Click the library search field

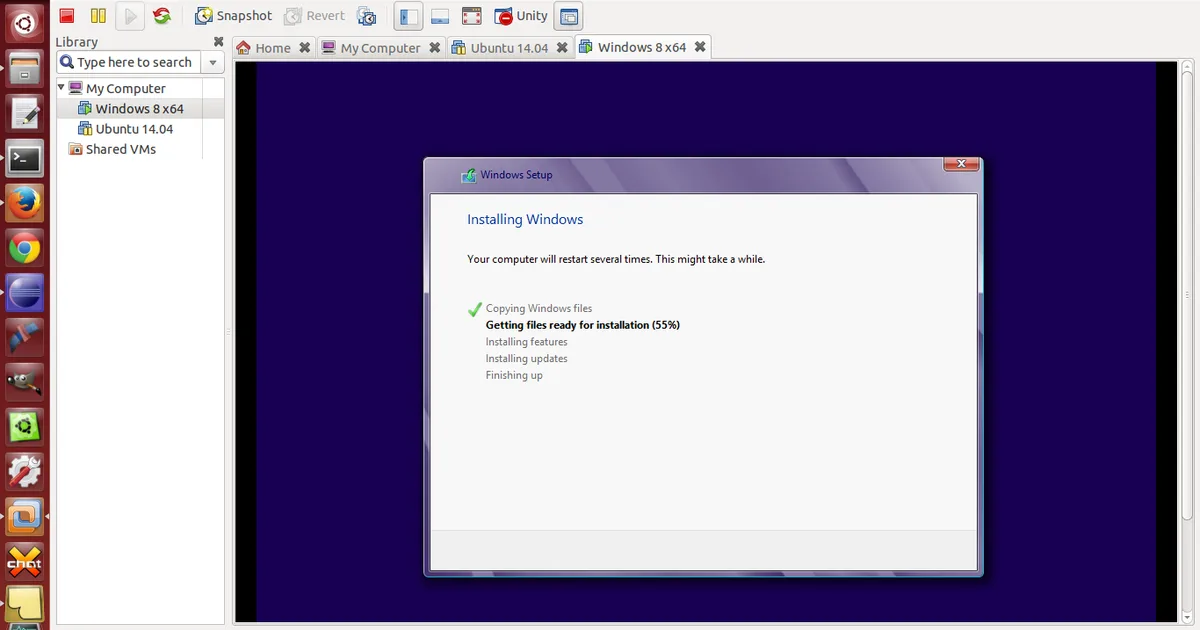point(130,62)
